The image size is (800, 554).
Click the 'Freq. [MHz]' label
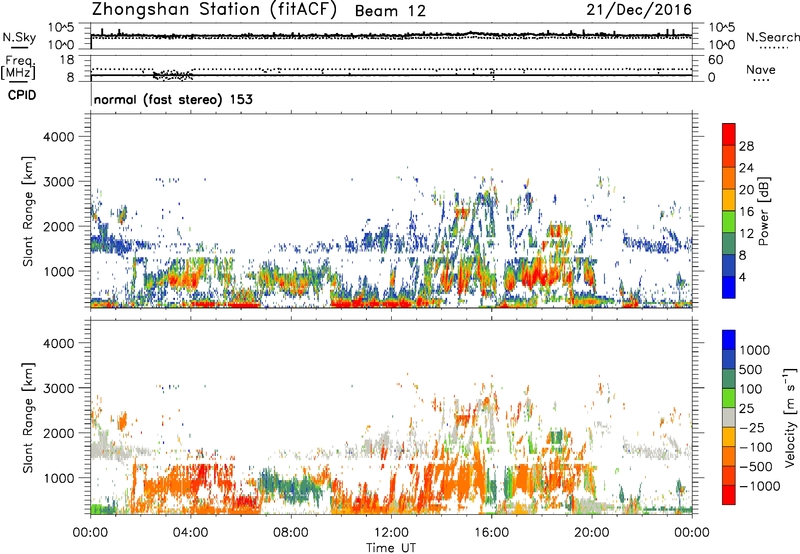18,68
